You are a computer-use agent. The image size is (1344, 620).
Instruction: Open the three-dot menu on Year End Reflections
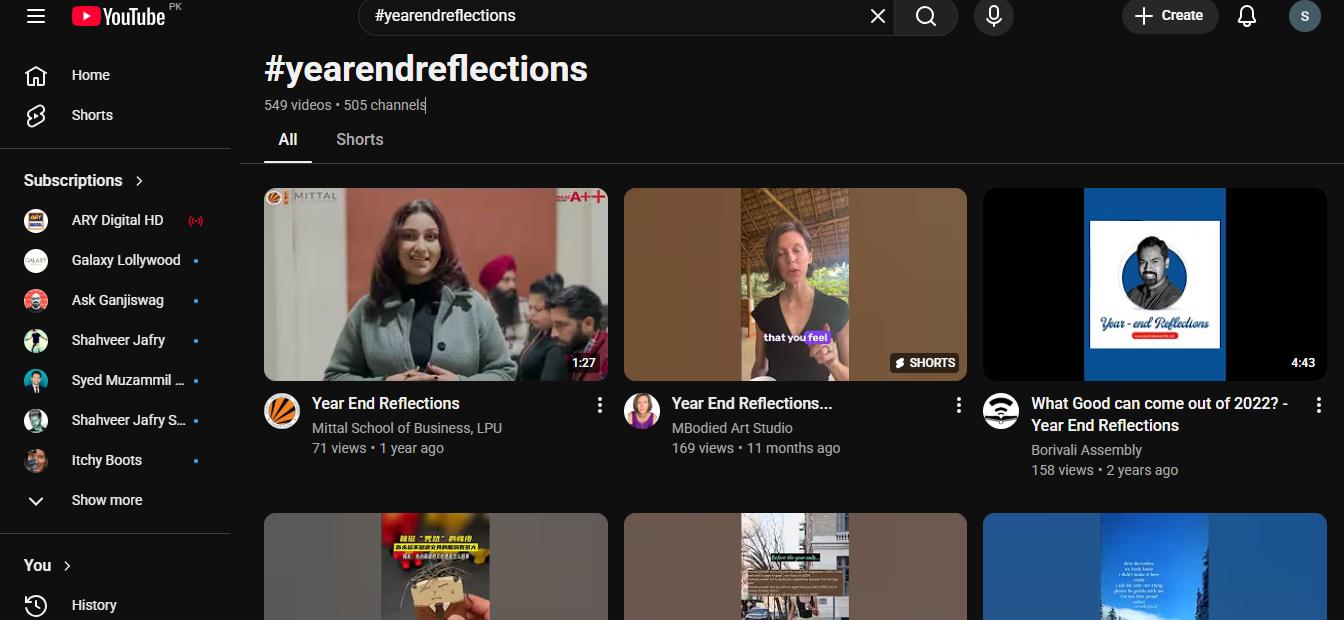point(600,404)
